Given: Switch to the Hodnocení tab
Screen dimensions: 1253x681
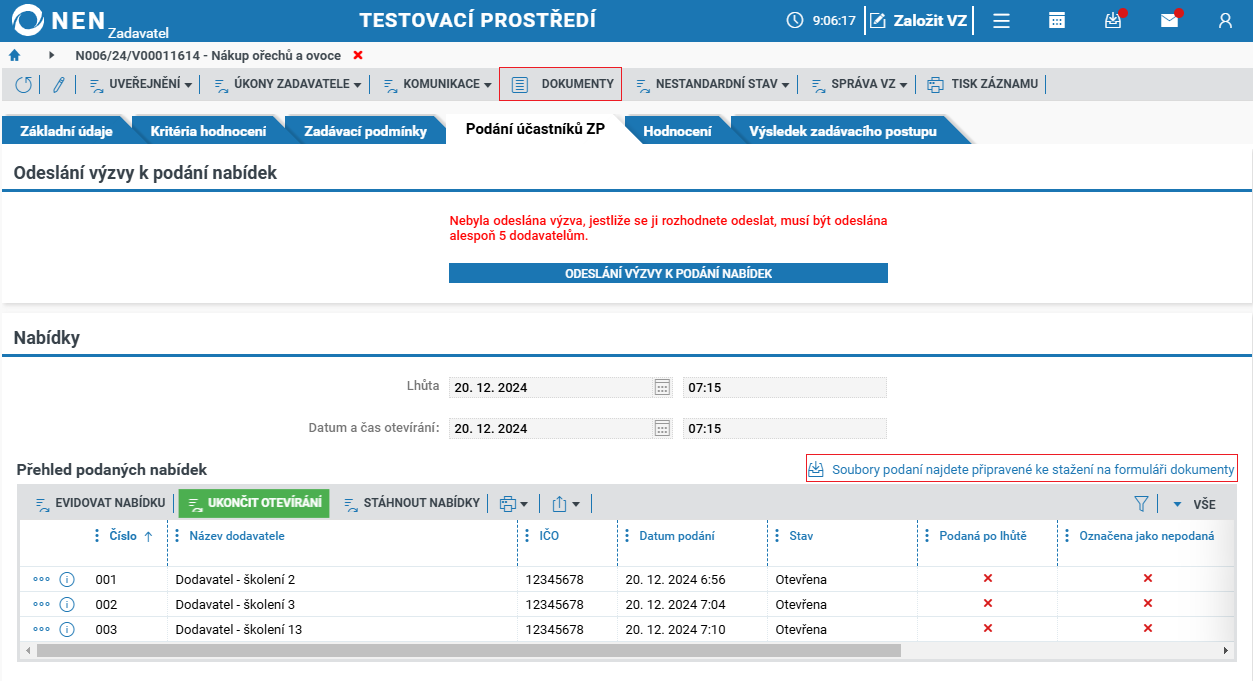Looking at the screenshot, I should [x=677, y=131].
